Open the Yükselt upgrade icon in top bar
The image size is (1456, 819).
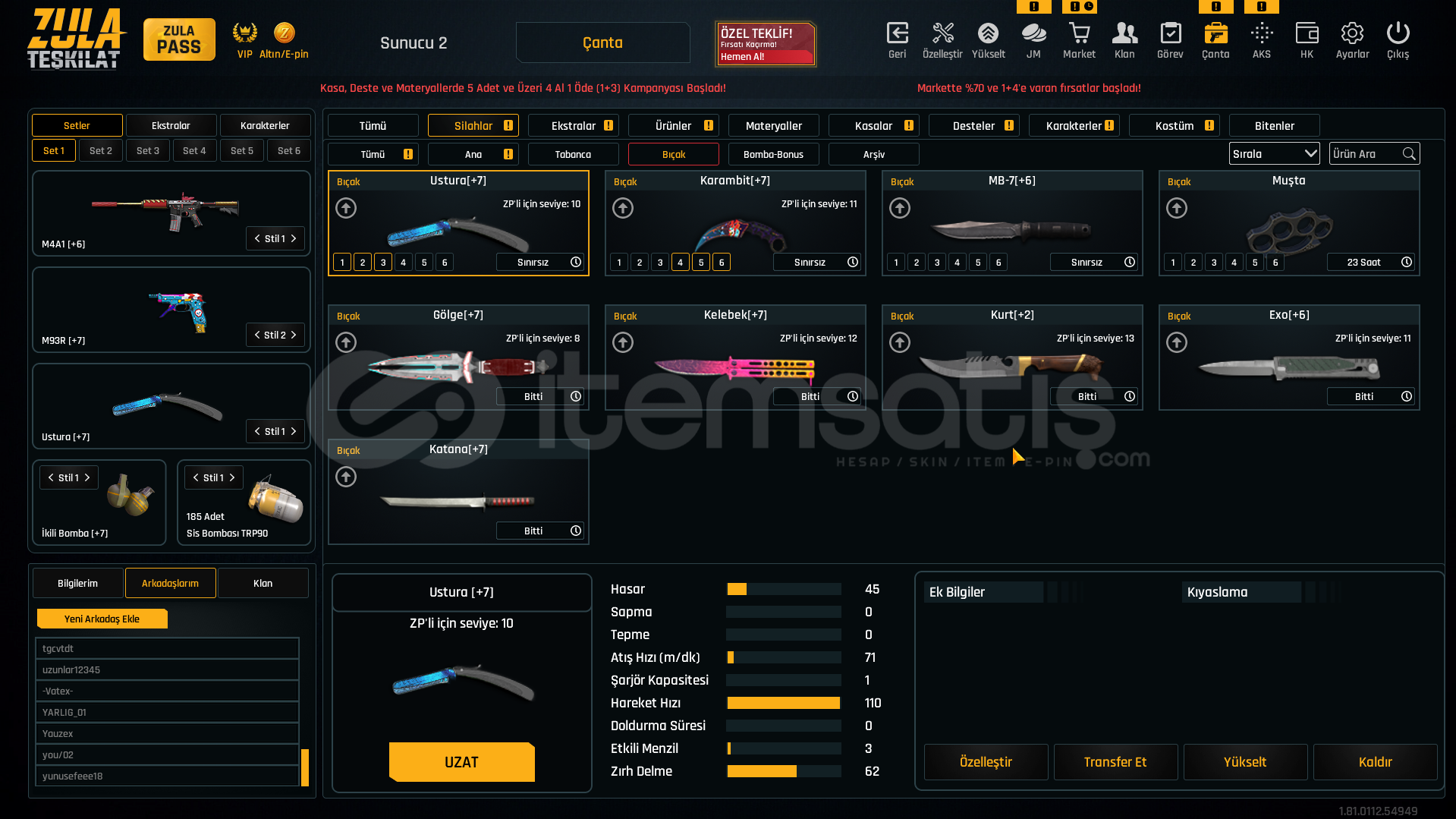(988, 33)
